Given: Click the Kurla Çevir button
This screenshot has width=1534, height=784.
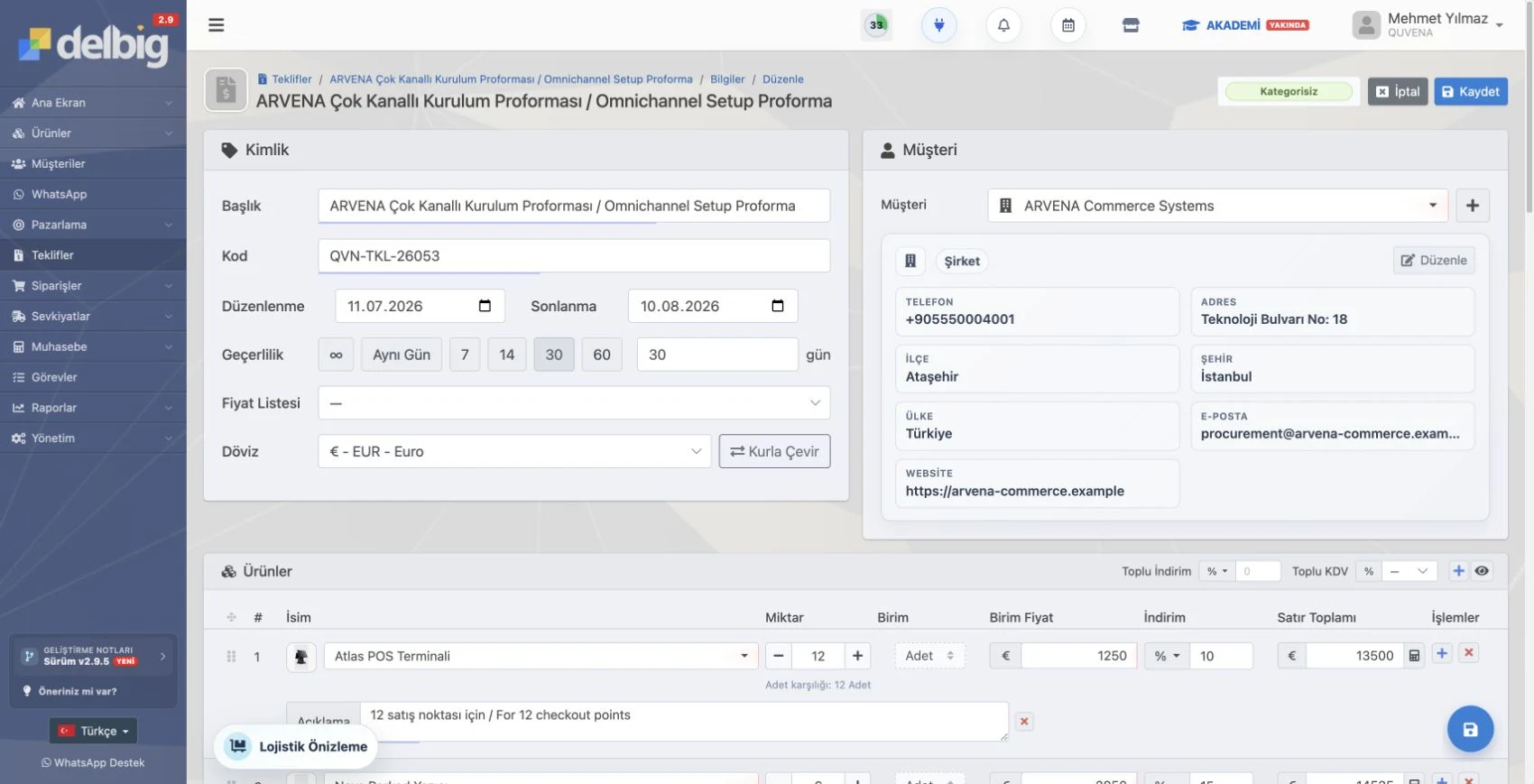Looking at the screenshot, I should (x=774, y=451).
